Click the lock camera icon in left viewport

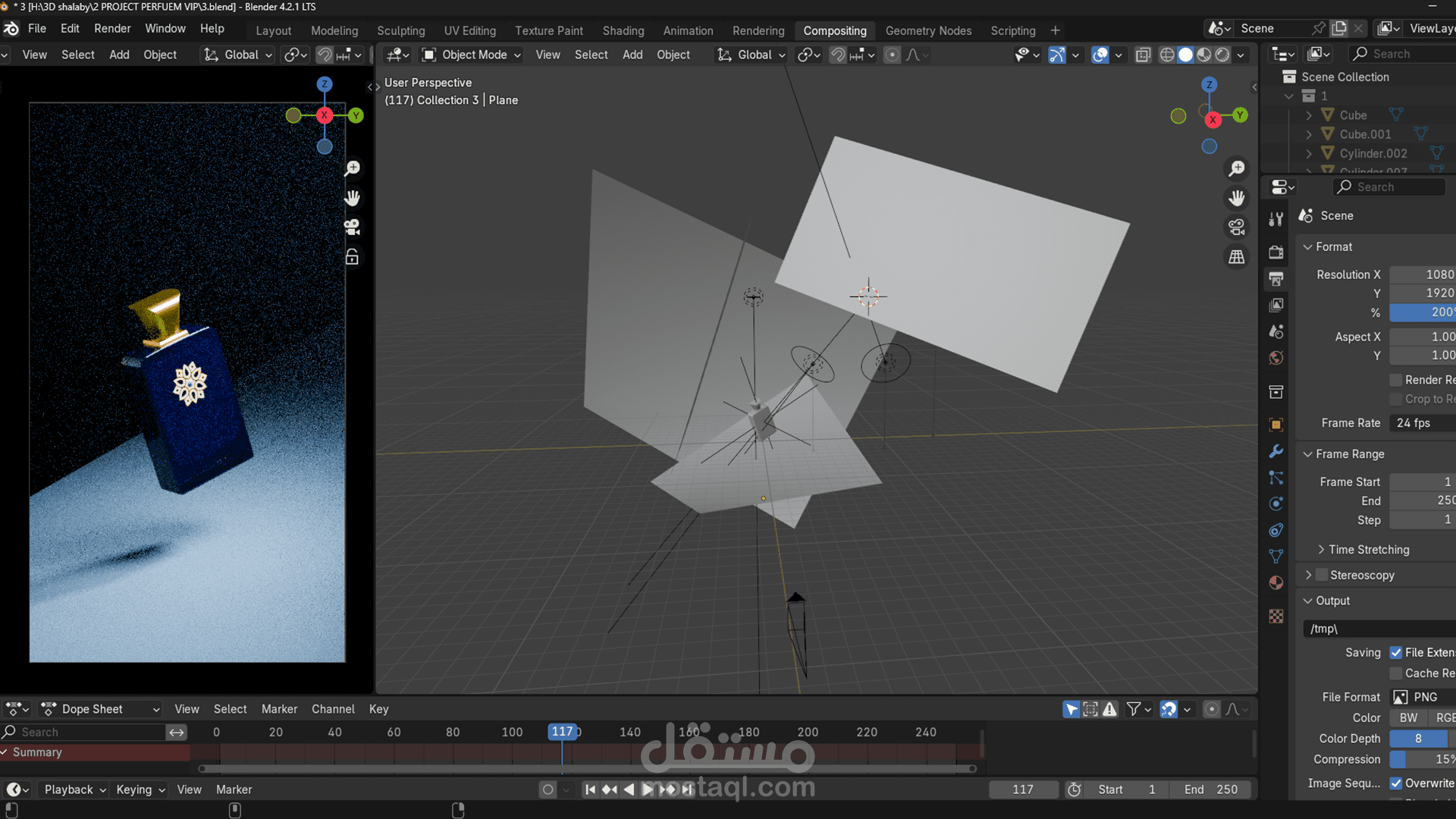[352, 257]
